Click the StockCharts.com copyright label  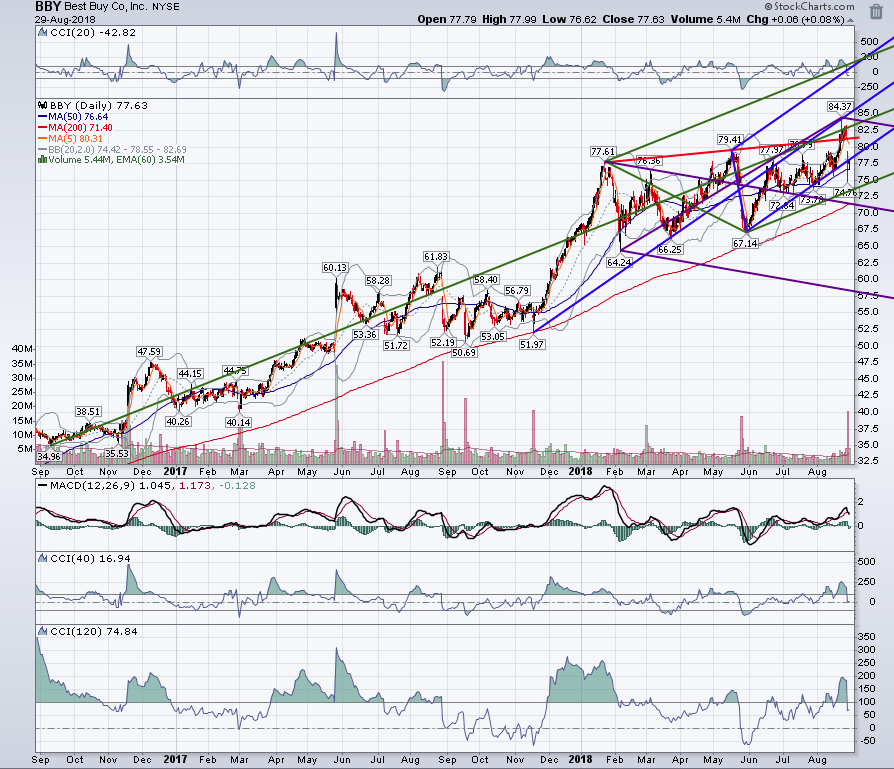point(810,6)
